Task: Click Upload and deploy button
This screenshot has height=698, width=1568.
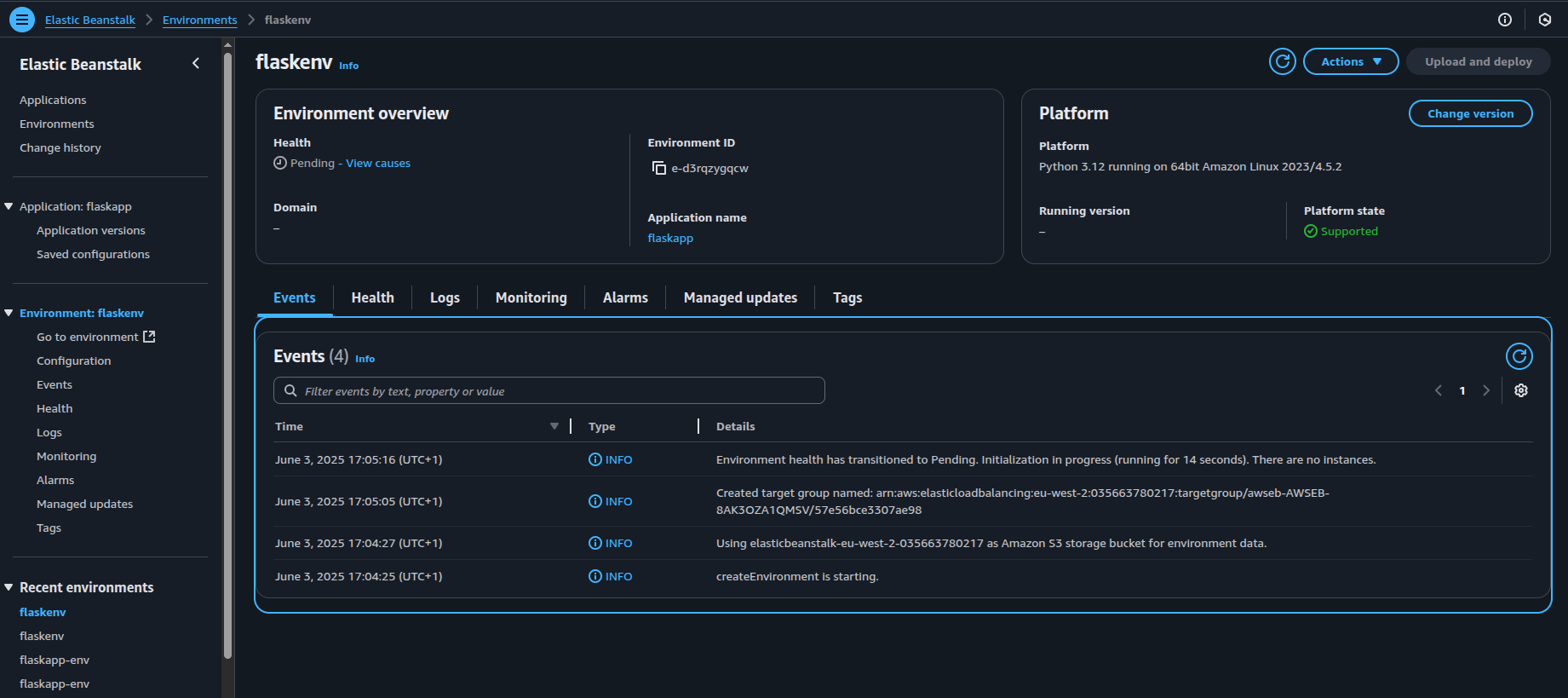Action: click(1479, 61)
